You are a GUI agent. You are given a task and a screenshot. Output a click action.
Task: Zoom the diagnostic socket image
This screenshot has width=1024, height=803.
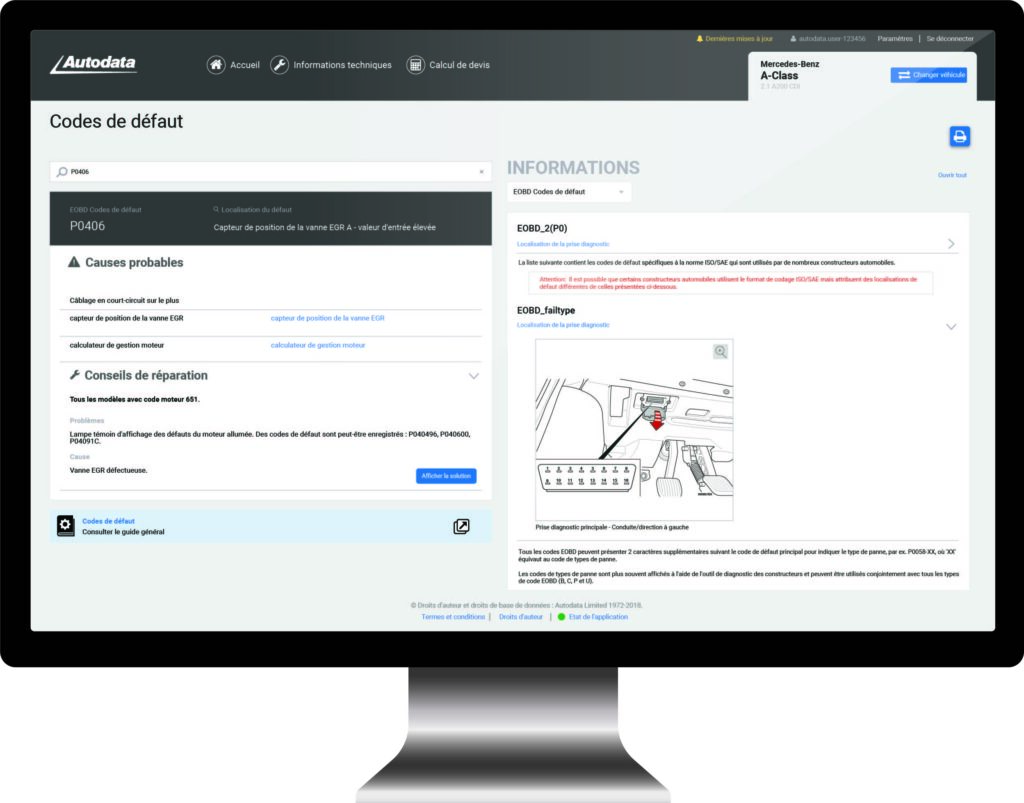pyautogui.click(x=720, y=351)
